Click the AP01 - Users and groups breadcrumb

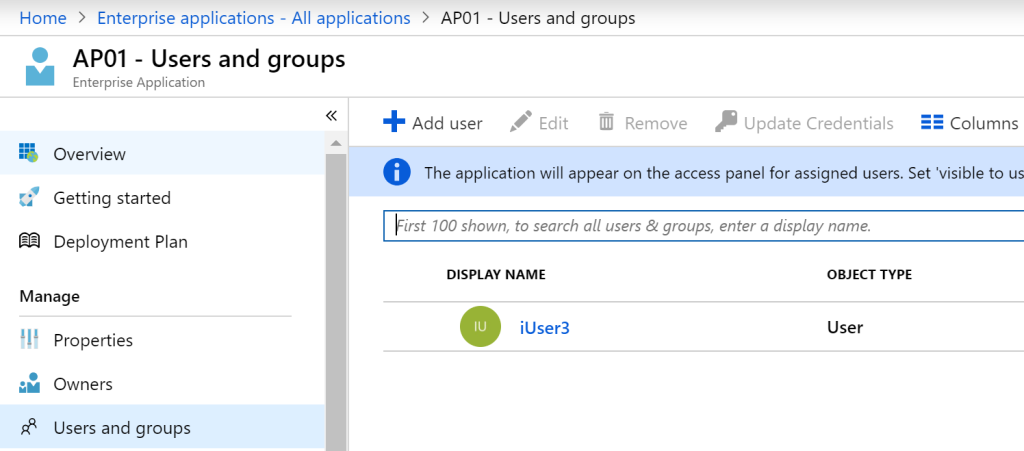538,18
